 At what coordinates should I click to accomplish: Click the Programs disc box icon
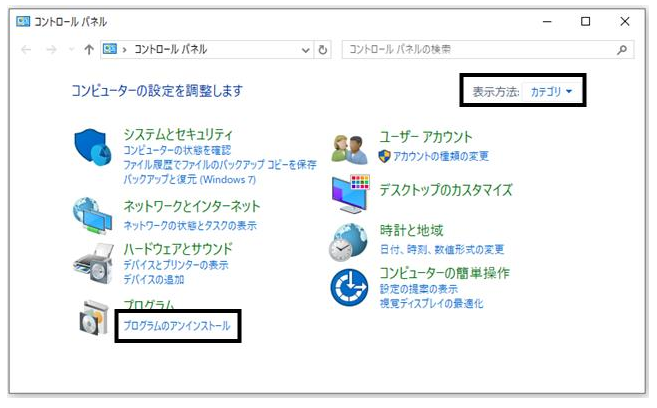(x=94, y=318)
